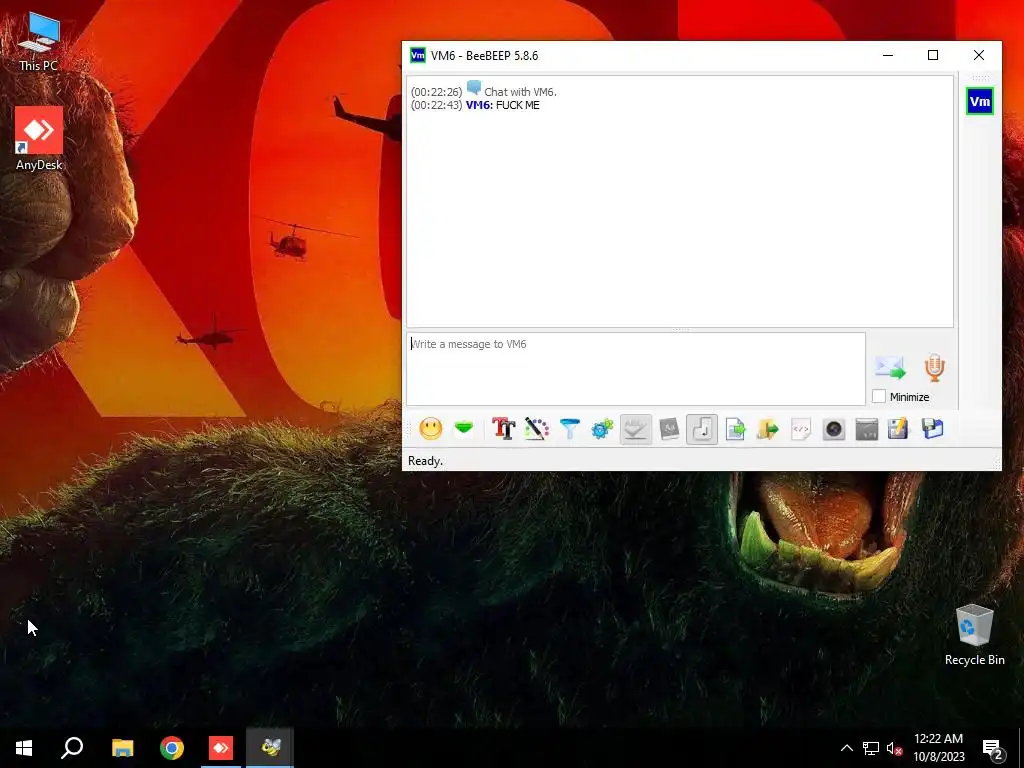The width and height of the screenshot is (1024, 768).
Task: Click the BeeBEEP bee taskbar icon
Action: (270, 748)
